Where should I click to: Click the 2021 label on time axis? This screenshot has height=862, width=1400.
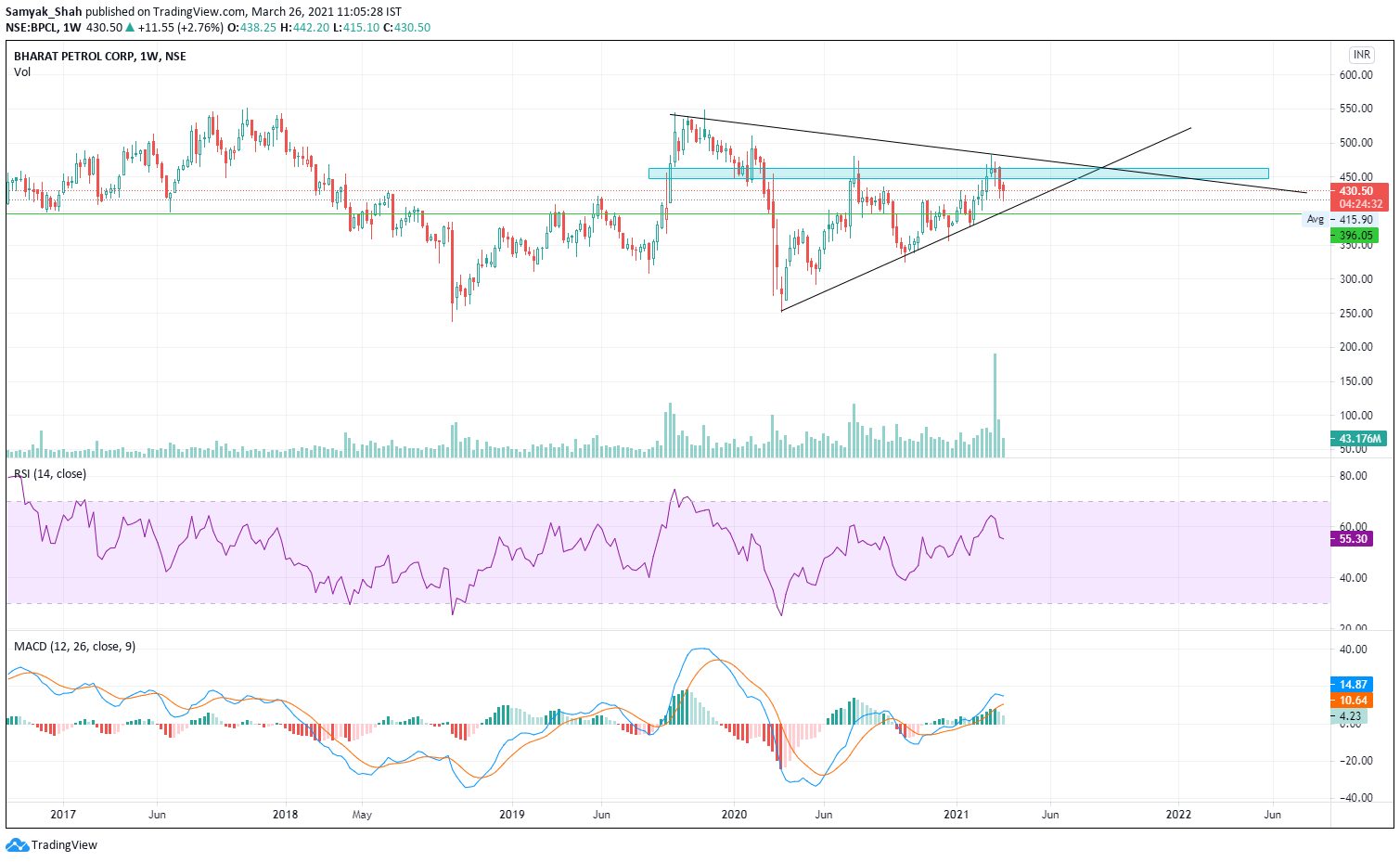956,815
